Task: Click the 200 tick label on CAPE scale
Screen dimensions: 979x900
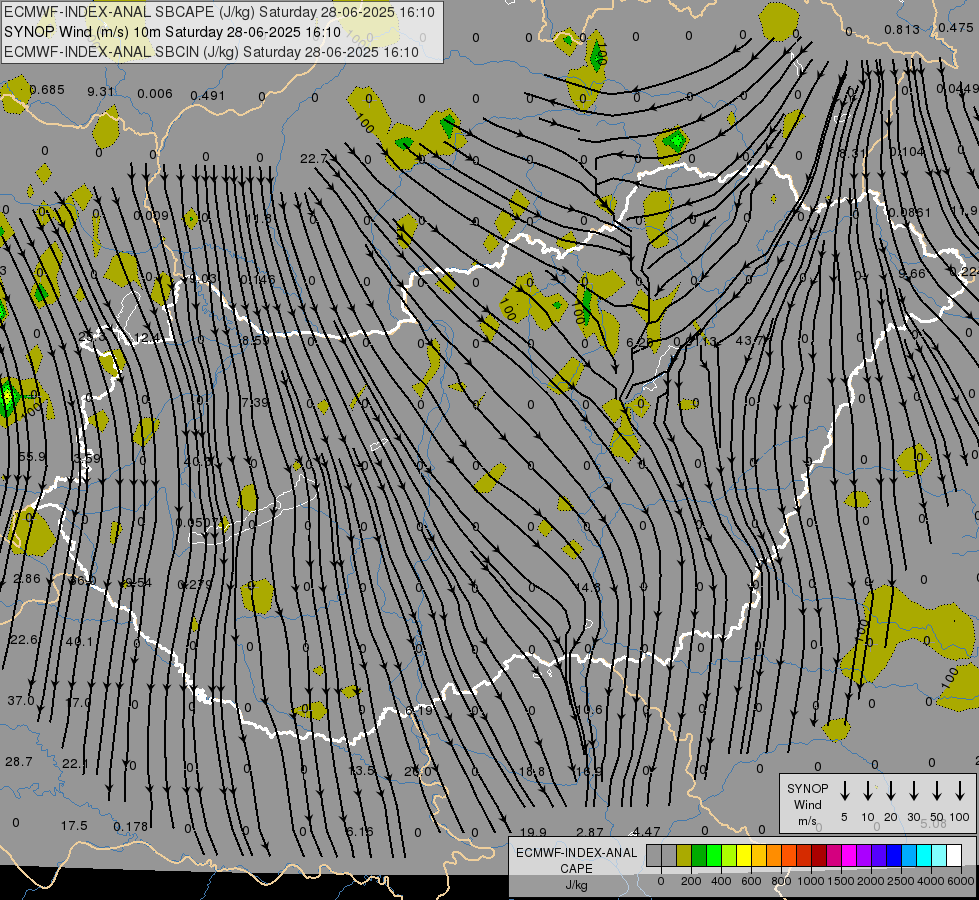Action: [x=691, y=881]
